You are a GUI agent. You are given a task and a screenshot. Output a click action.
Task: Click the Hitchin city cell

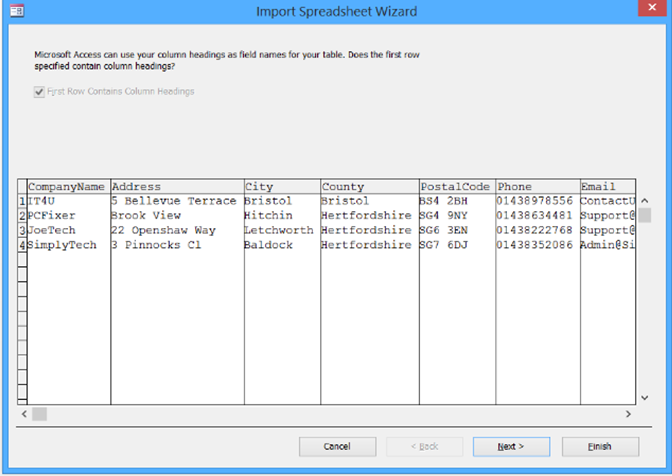[282, 216]
